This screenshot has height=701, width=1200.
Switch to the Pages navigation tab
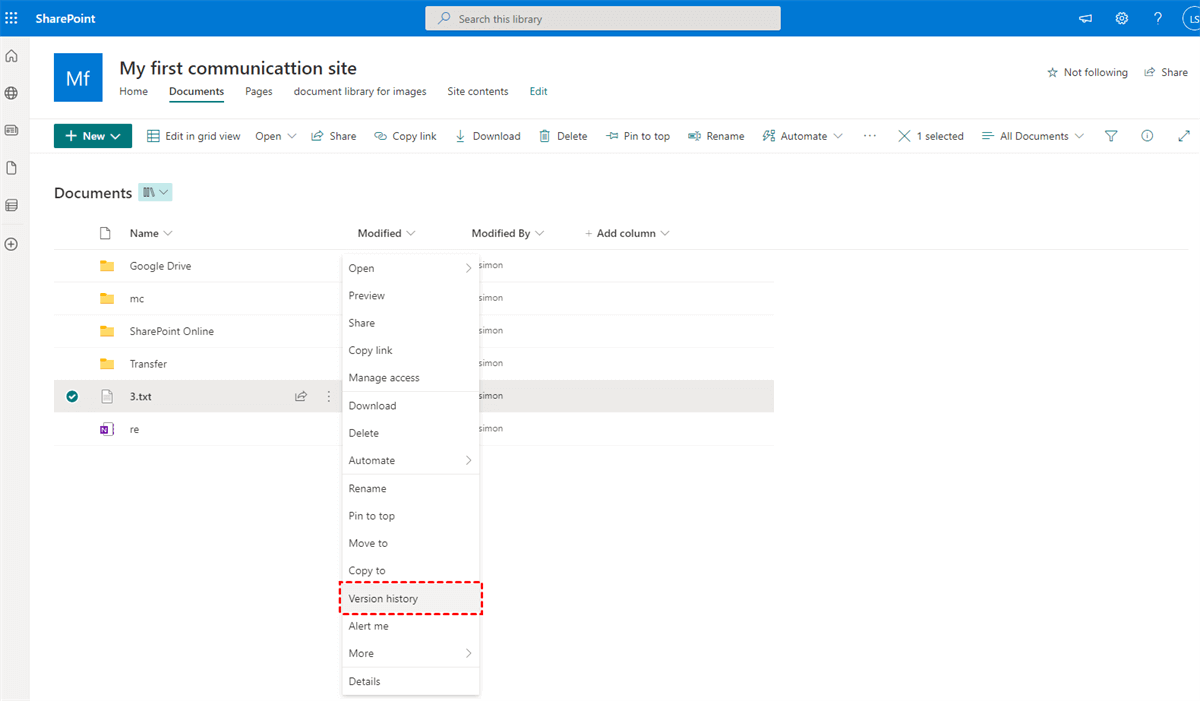[x=259, y=91]
